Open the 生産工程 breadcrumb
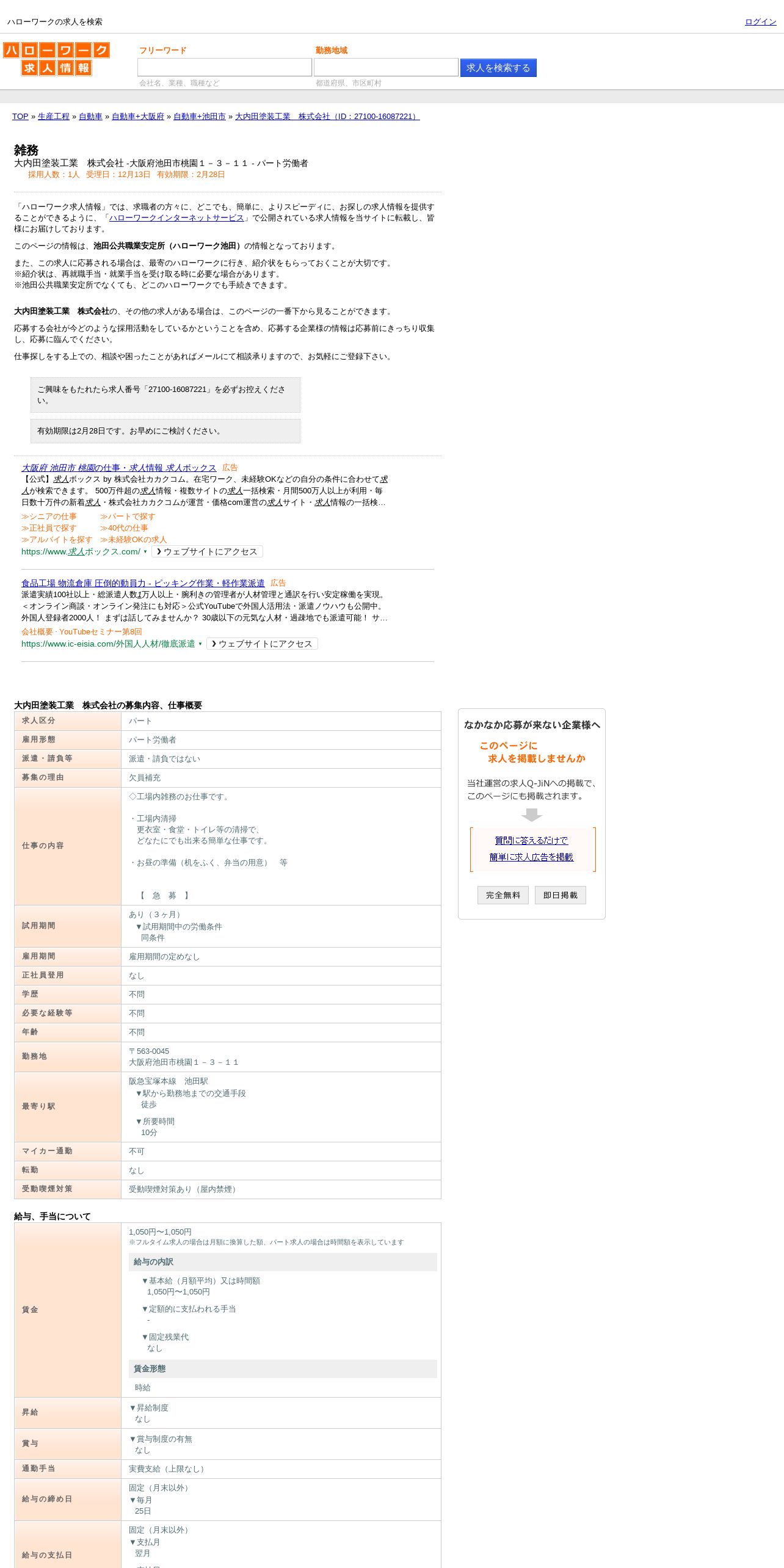 pyautogui.click(x=54, y=117)
